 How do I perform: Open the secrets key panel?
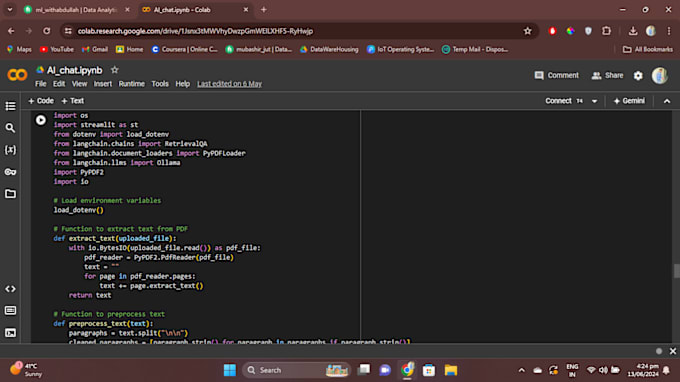coord(10,172)
